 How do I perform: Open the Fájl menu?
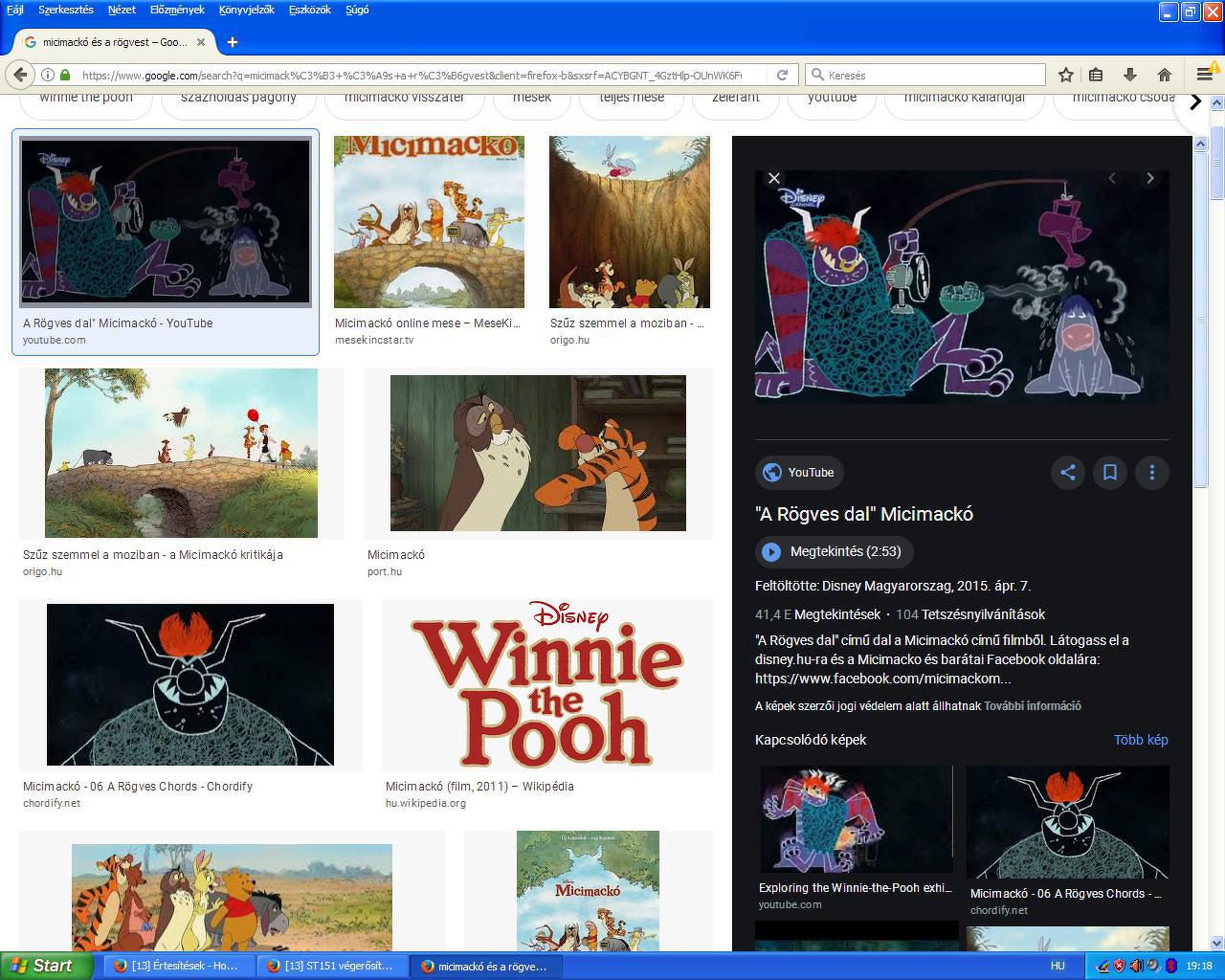point(14,10)
